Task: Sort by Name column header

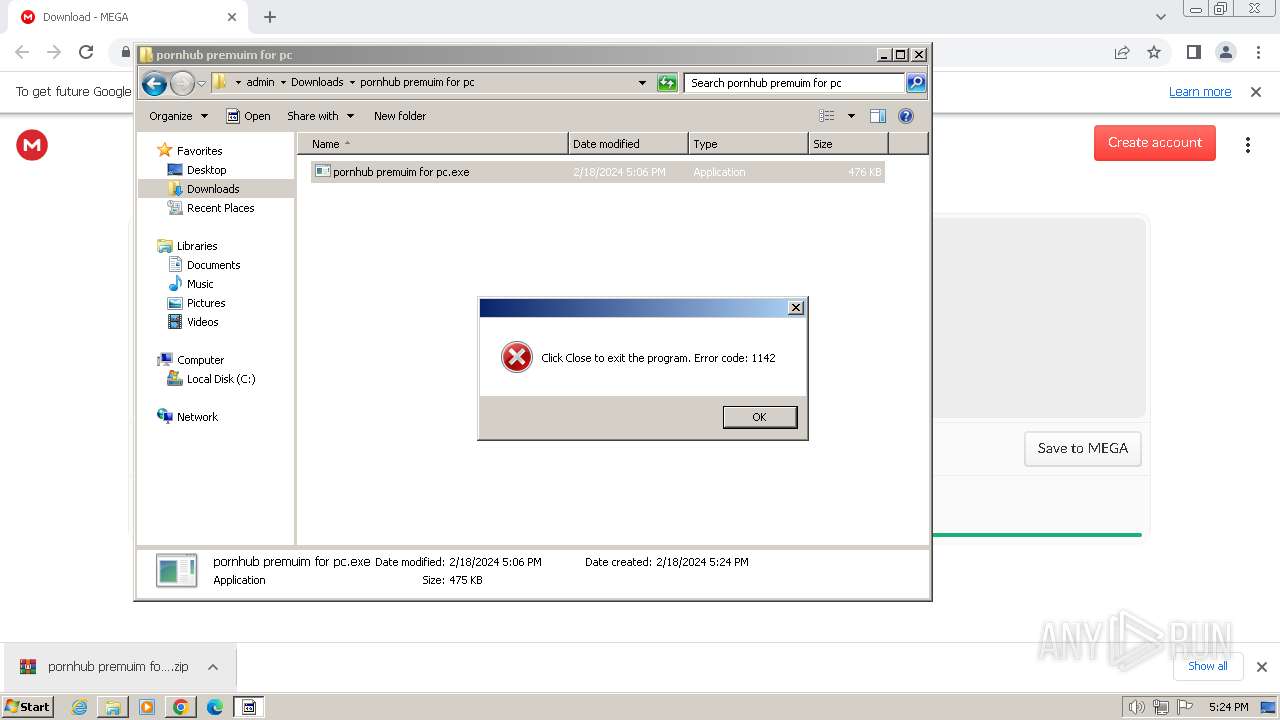Action: point(432,144)
